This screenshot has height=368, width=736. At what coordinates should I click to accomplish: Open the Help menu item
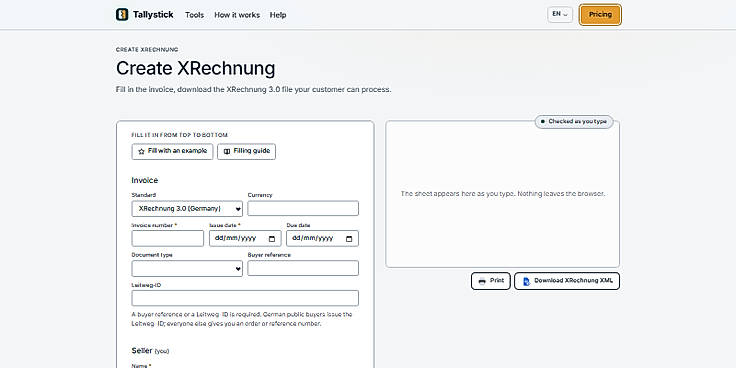pos(278,15)
